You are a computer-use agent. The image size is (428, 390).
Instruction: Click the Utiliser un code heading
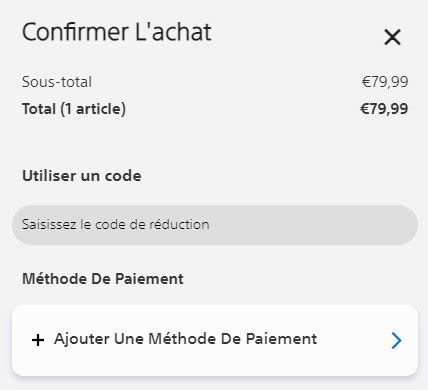[x=82, y=176]
